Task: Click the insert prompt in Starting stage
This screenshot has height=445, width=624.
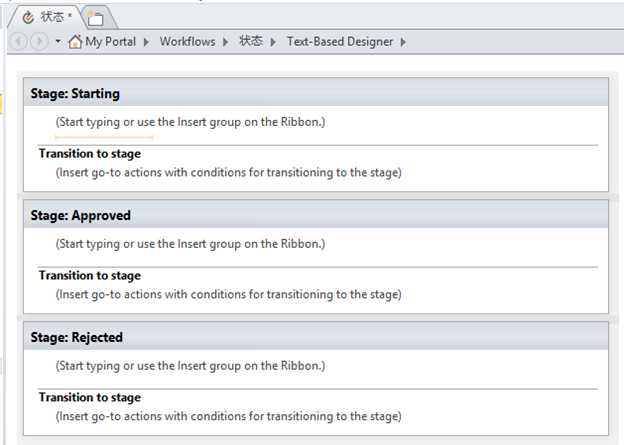Action: tap(190, 122)
